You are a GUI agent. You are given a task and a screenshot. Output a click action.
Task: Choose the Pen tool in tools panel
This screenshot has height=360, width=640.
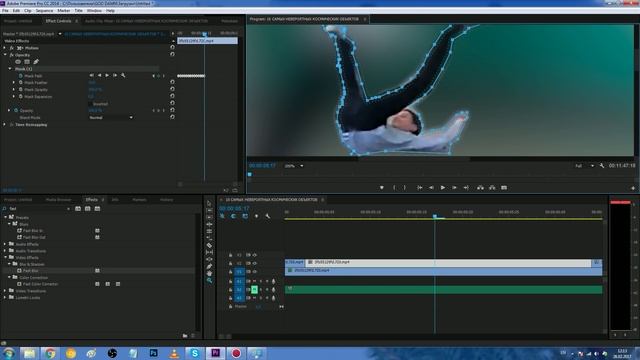(x=209, y=267)
